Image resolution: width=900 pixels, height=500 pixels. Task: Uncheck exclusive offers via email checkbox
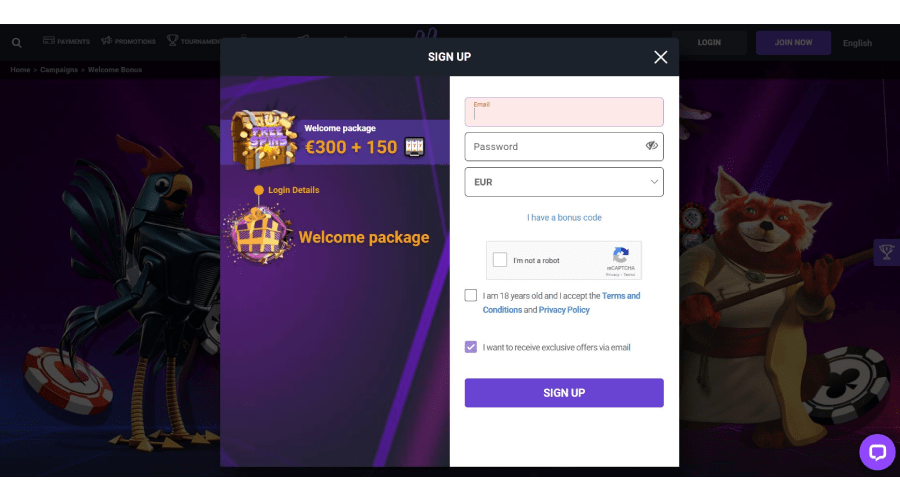(x=471, y=347)
